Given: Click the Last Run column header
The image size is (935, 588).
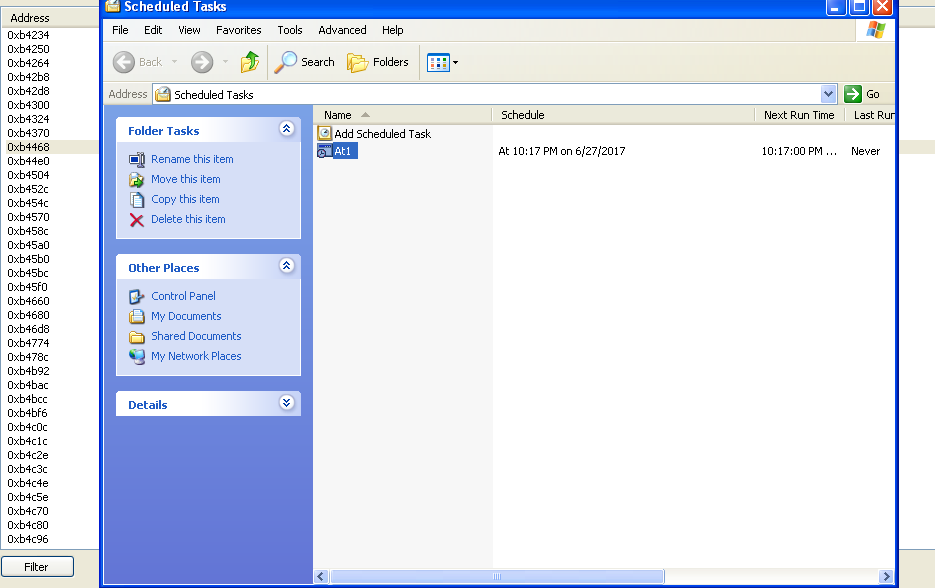Looking at the screenshot, I should 870,115.
